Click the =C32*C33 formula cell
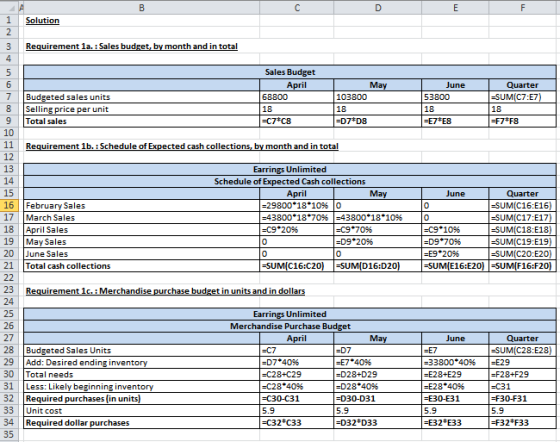Image resolution: width=560 pixels, height=442 pixels. pos(297,423)
